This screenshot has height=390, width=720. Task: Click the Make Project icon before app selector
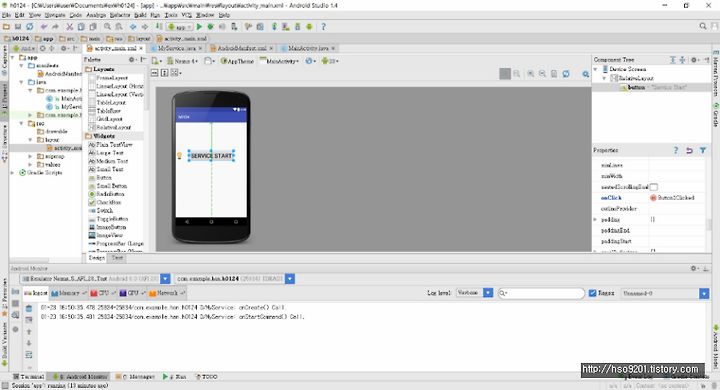[x=159, y=27]
